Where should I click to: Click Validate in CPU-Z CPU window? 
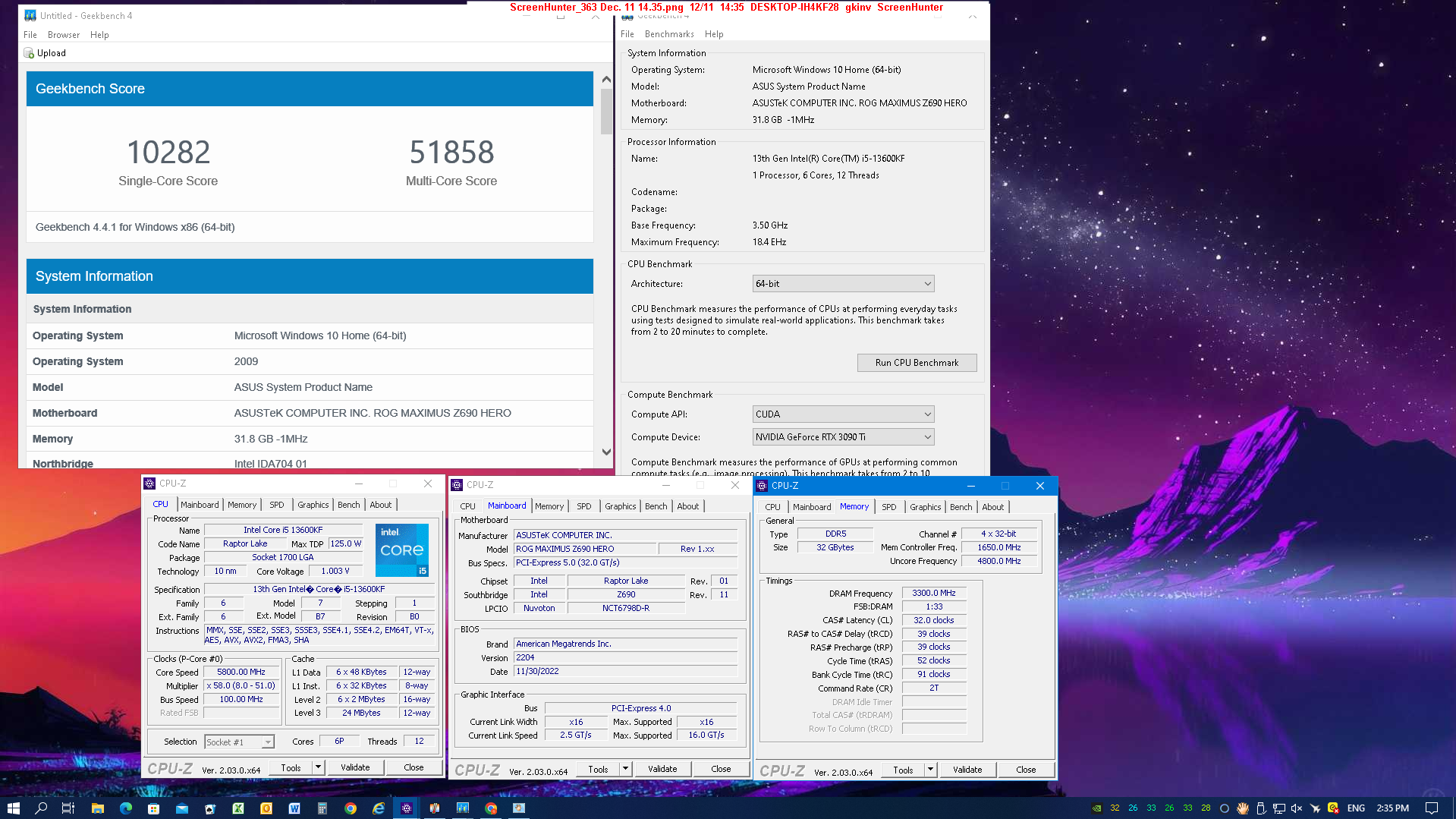coord(355,767)
